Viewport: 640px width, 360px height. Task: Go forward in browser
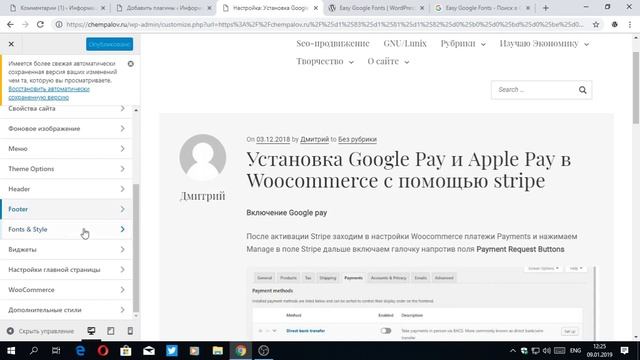point(25,24)
